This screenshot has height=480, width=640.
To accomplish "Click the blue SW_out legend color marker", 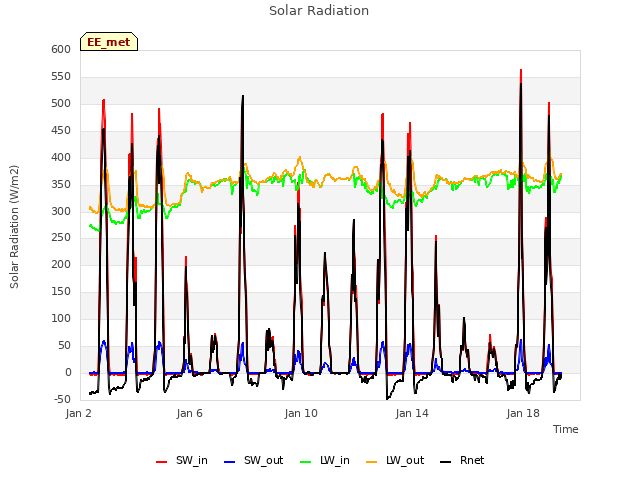I will [x=230, y=462].
